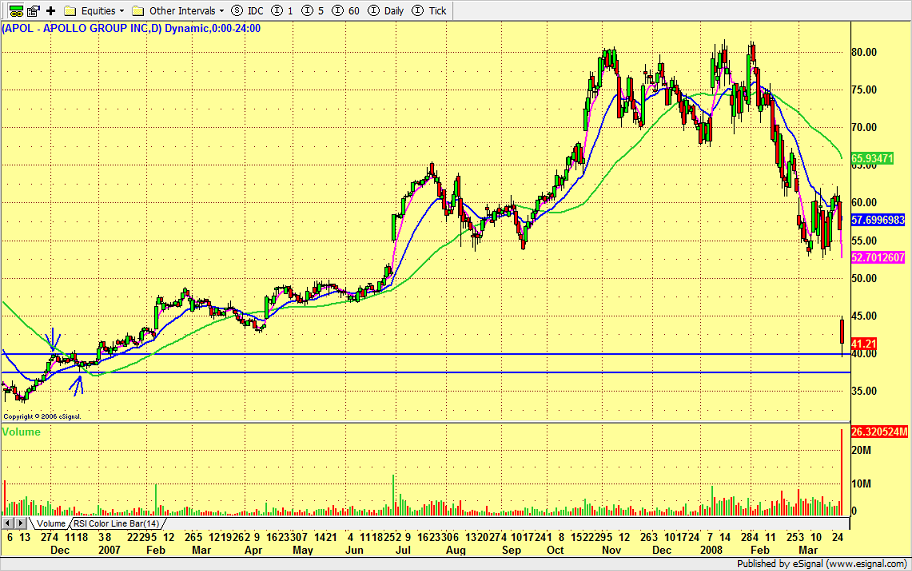Click the 20M volume axis label
Image resolution: width=912 pixels, height=571 pixels.
click(861, 450)
